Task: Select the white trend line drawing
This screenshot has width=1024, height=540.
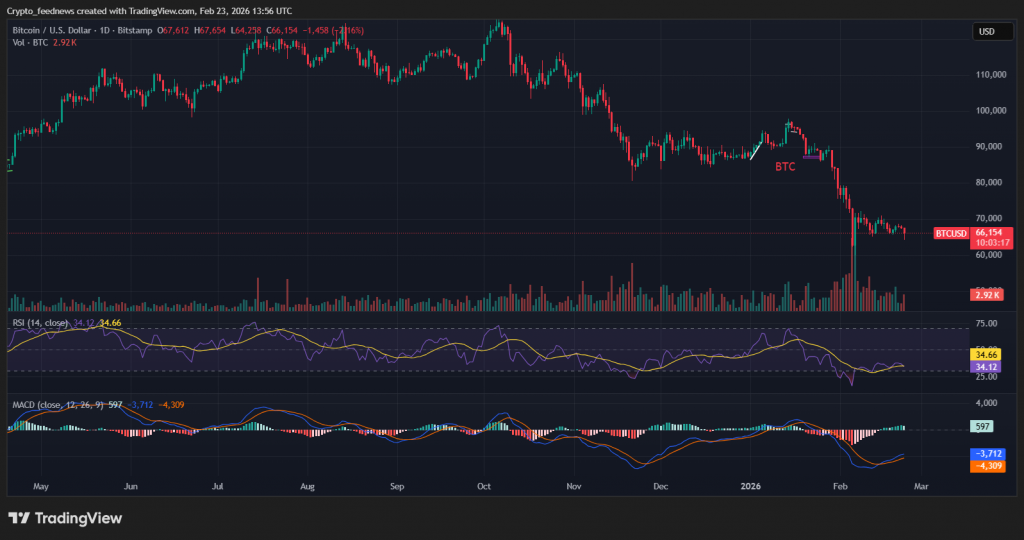Action: [756, 151]
